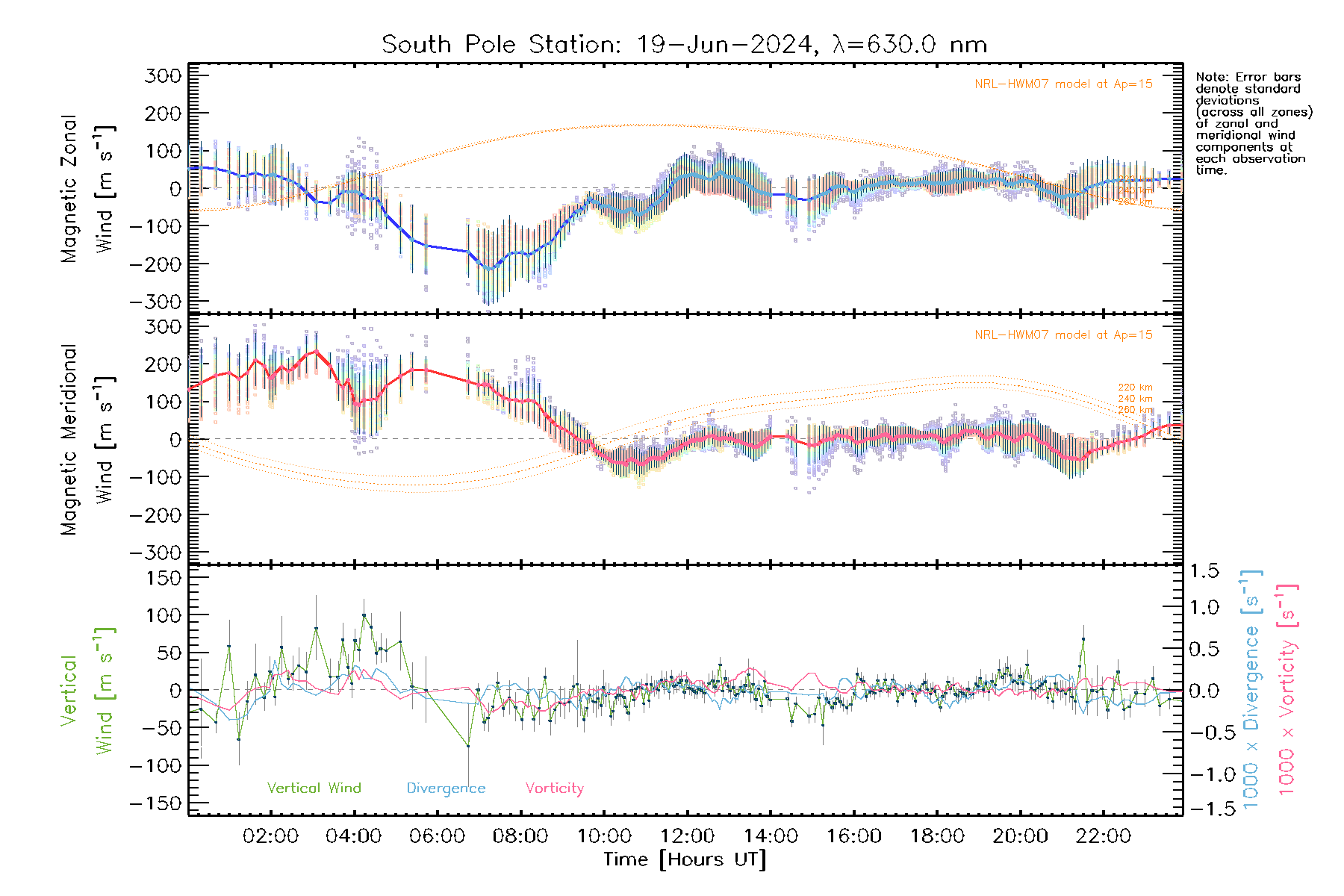Click the 1.5 tick on right axis

[x=1204, y=571]
